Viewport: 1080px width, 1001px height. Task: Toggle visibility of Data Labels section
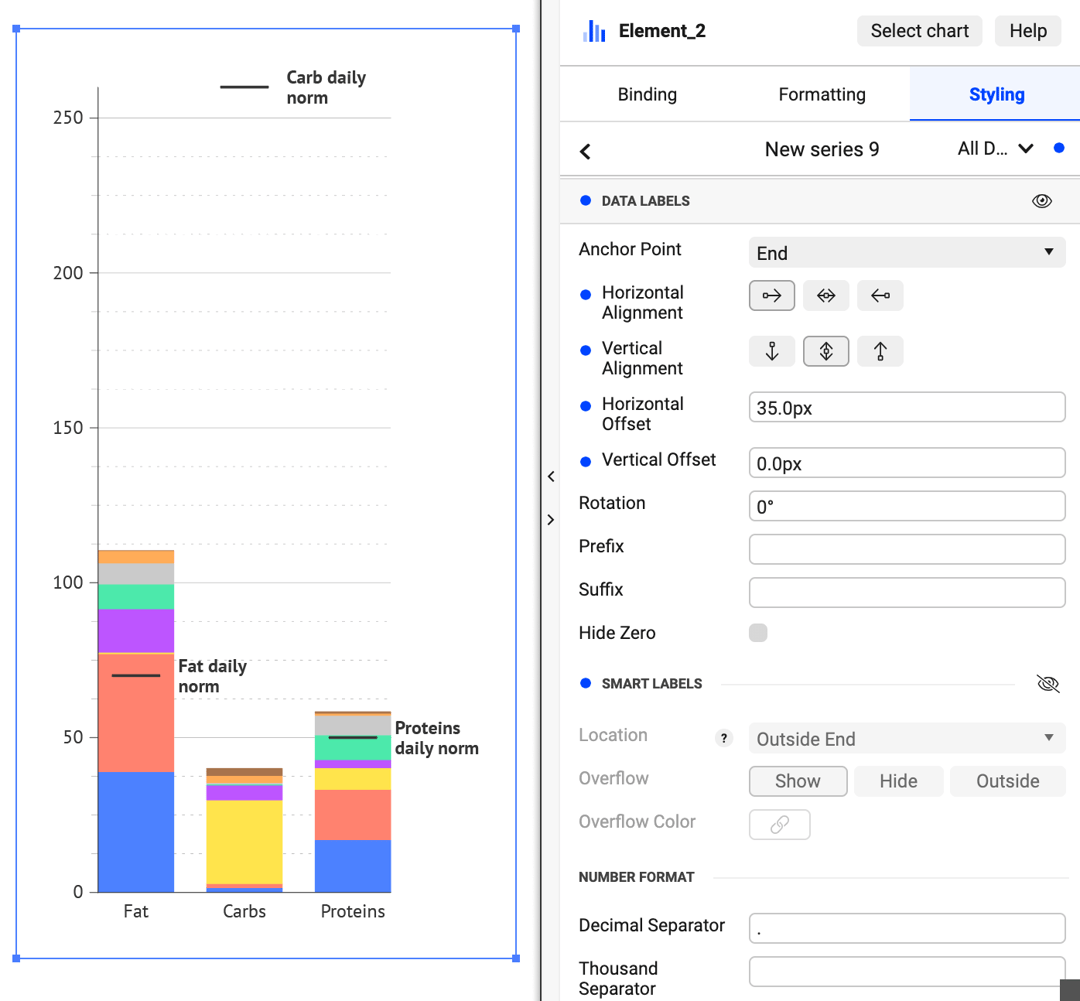pyautogui.click(x=1042, y=201)
